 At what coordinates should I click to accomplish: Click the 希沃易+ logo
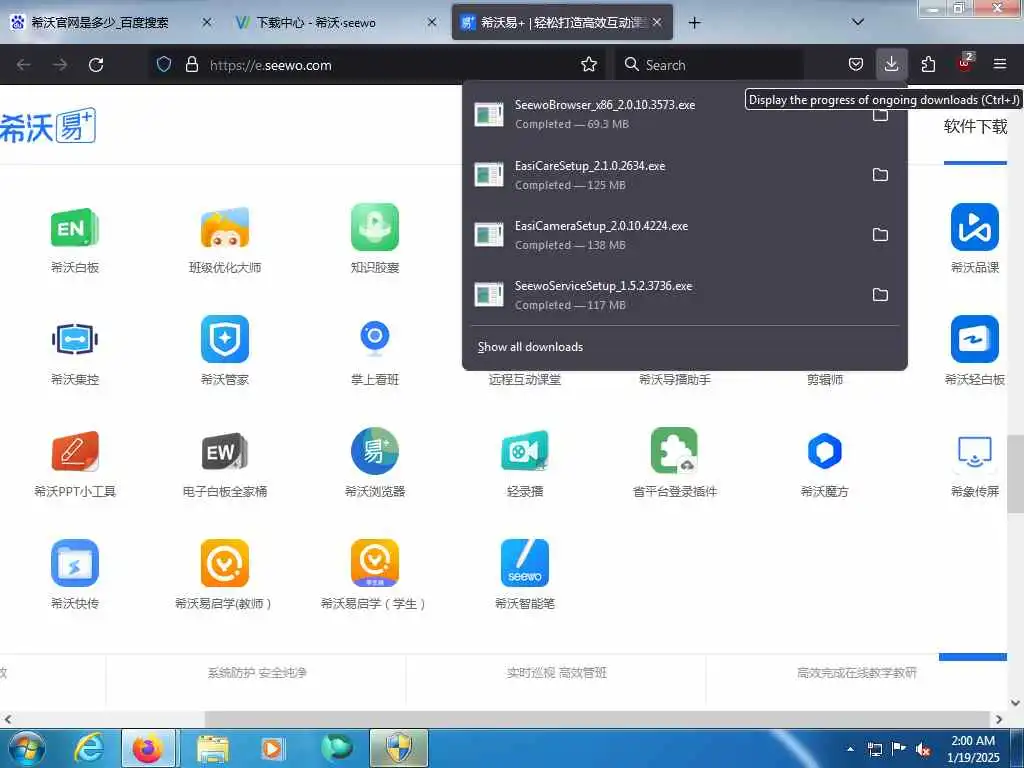tap(48, 126)
